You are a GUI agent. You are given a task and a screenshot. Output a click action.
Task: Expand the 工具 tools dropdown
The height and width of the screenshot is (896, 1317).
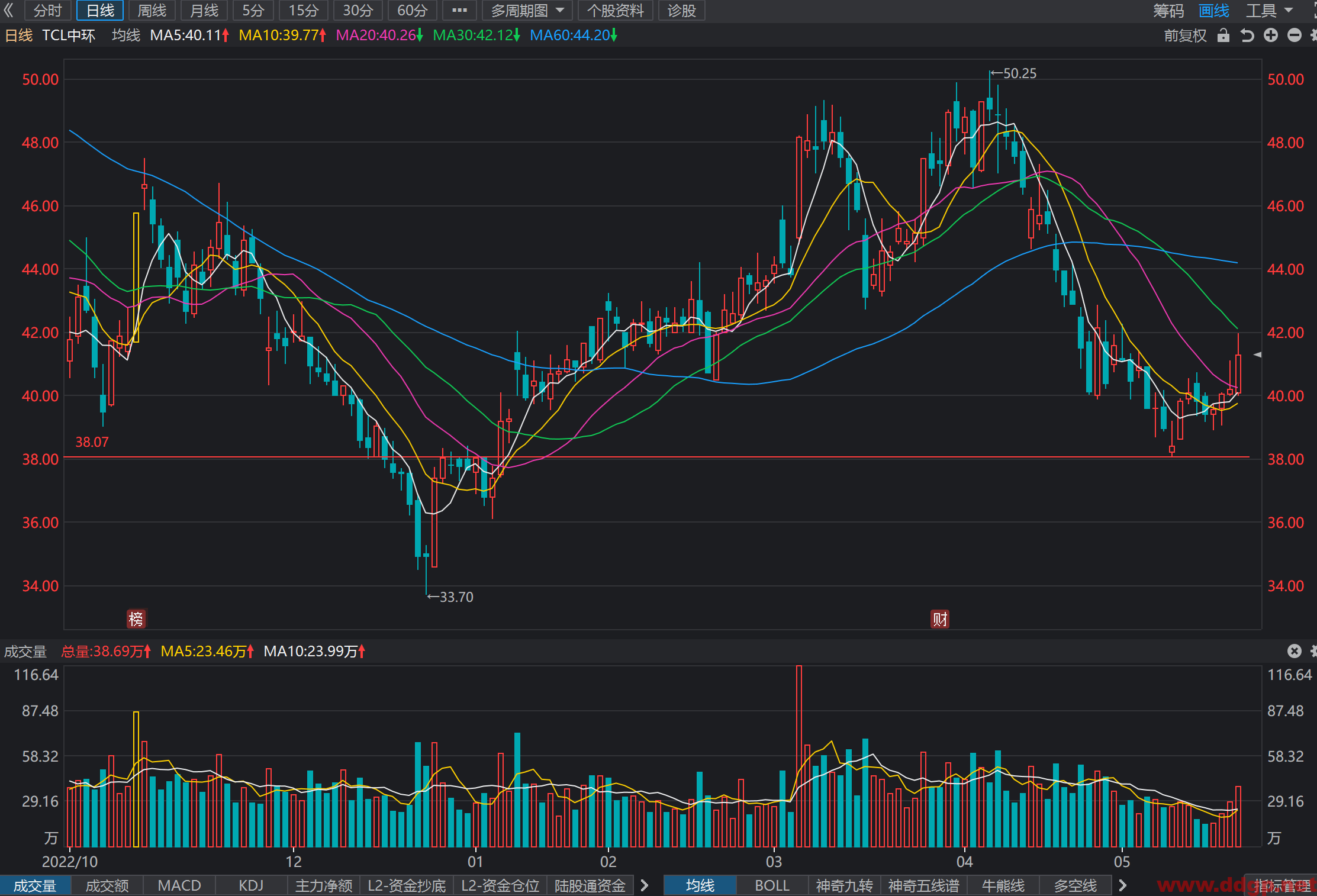(1269, 10)
